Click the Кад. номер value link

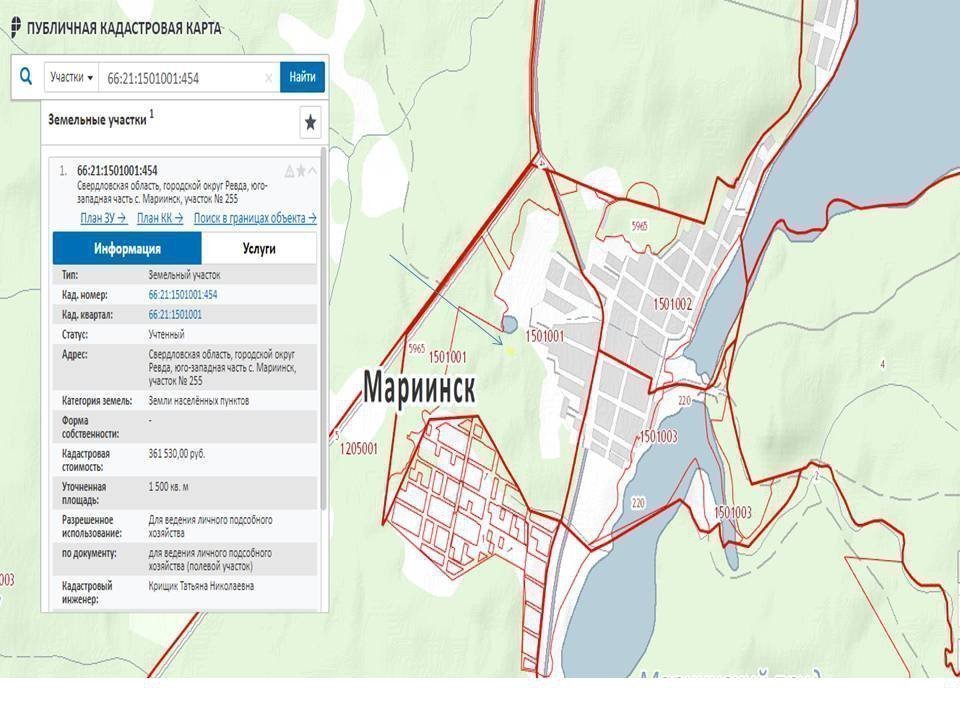pyautogui.click(x=182, y=295)
